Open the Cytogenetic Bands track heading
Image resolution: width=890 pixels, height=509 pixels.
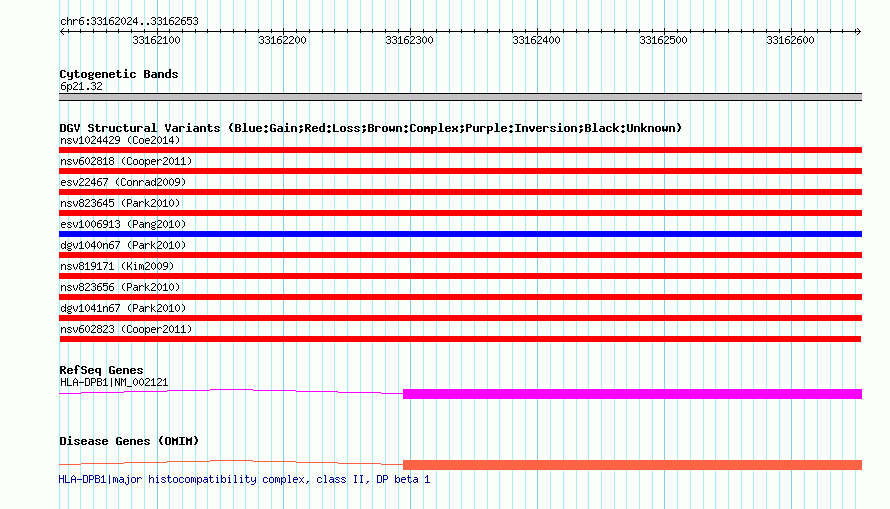(119, 74)
